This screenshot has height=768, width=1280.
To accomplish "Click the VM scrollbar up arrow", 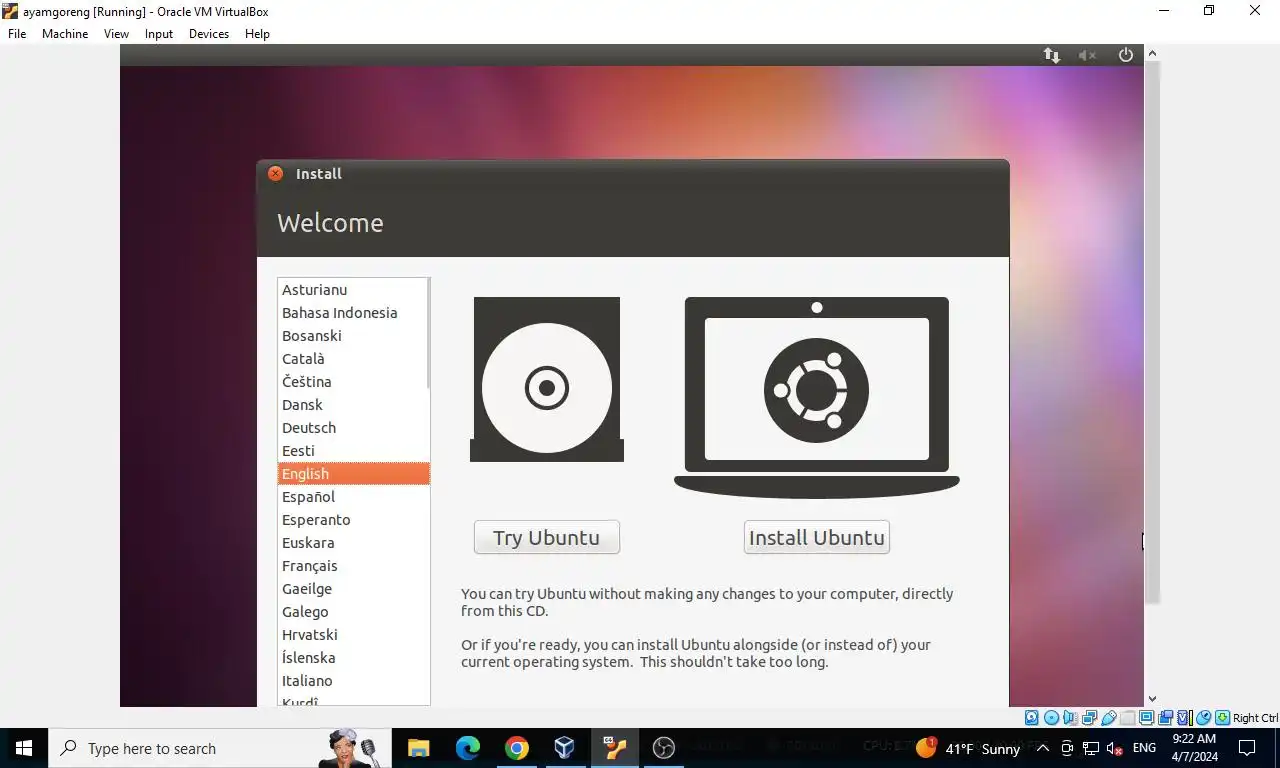I will (1152, 53).
